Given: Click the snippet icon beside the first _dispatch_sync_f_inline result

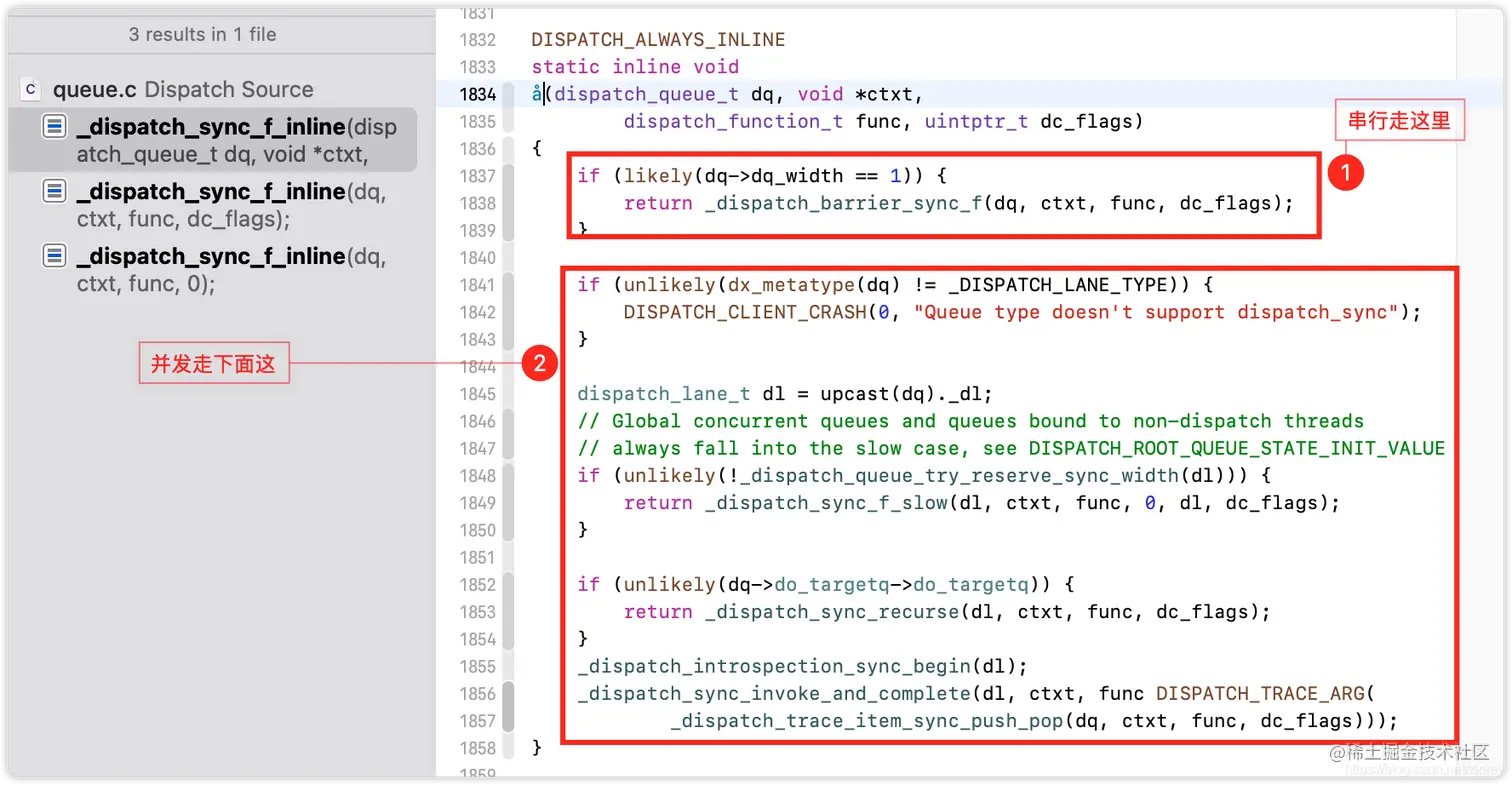Looking at the screenshot, I should coord(54,127).
